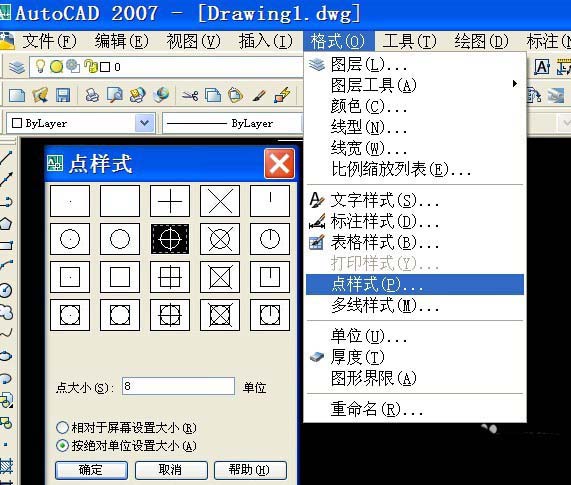Toggle the layer lock padlock icon
The width and height of the screenshot is (571, 485).
90,66
